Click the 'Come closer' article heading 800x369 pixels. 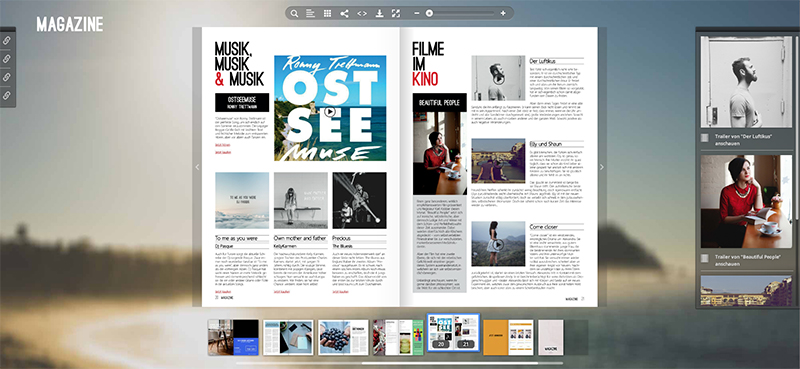coord(544,227)
